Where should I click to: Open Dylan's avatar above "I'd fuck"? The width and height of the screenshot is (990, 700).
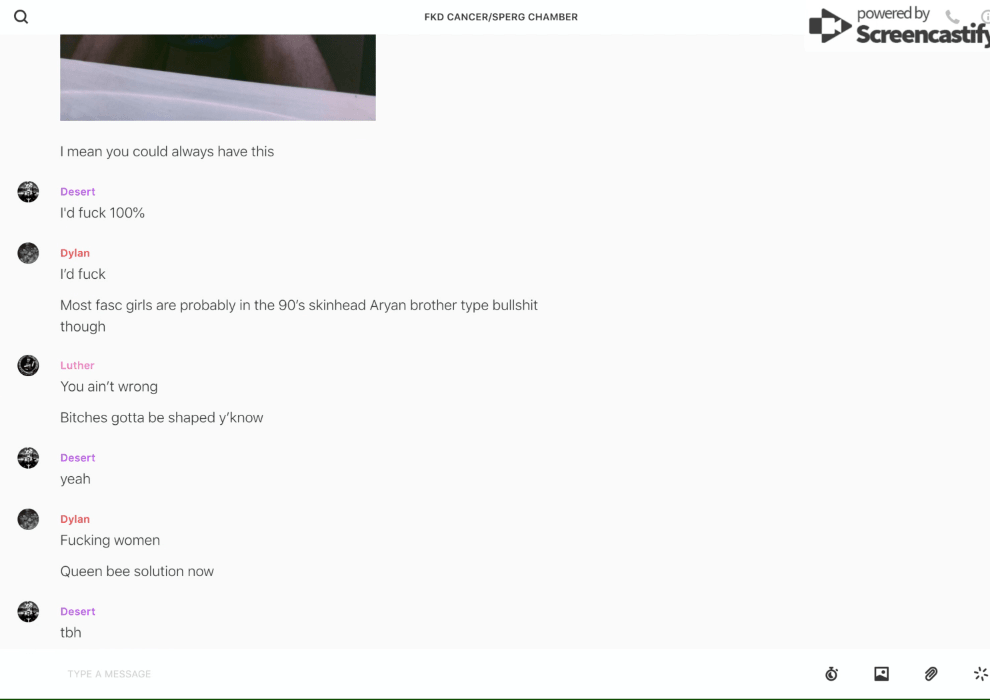pos(28,252)
